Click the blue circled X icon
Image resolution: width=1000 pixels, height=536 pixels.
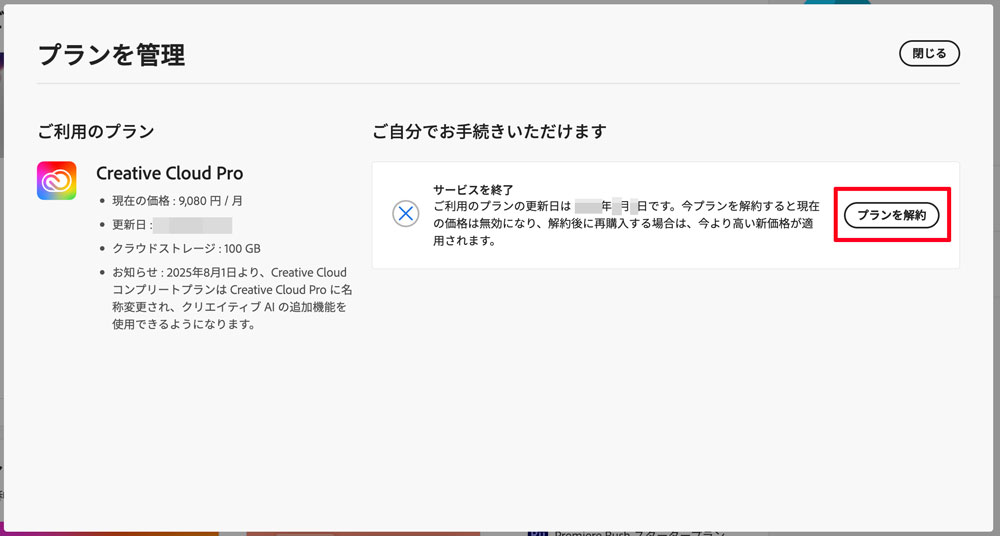[x=405, y=214]
